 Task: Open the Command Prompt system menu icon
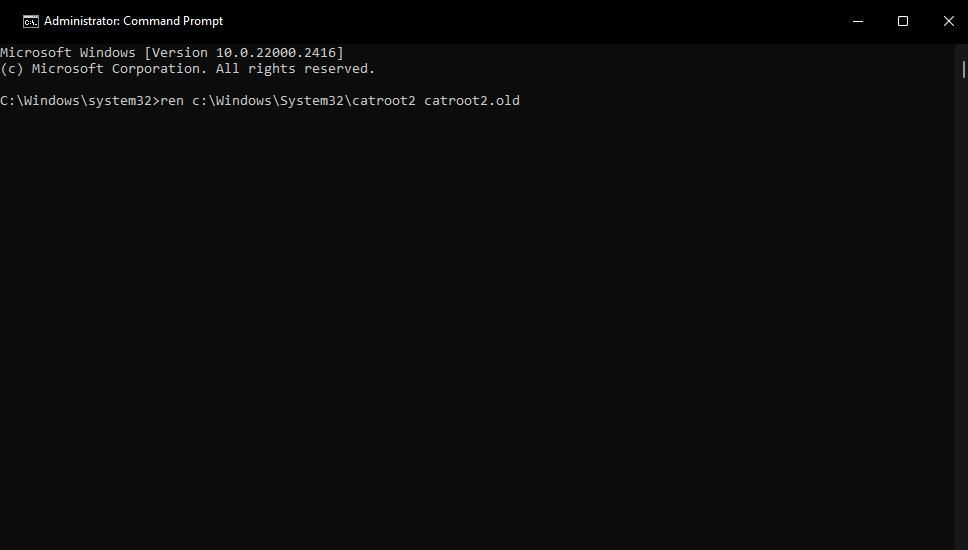[x=31, y=21]
